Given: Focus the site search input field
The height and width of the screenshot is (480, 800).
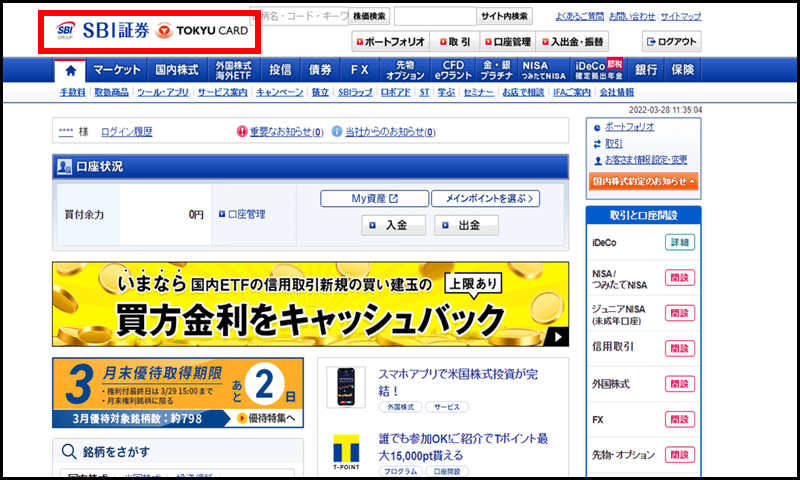Looking at the screenshot, I should click(435, 16).
